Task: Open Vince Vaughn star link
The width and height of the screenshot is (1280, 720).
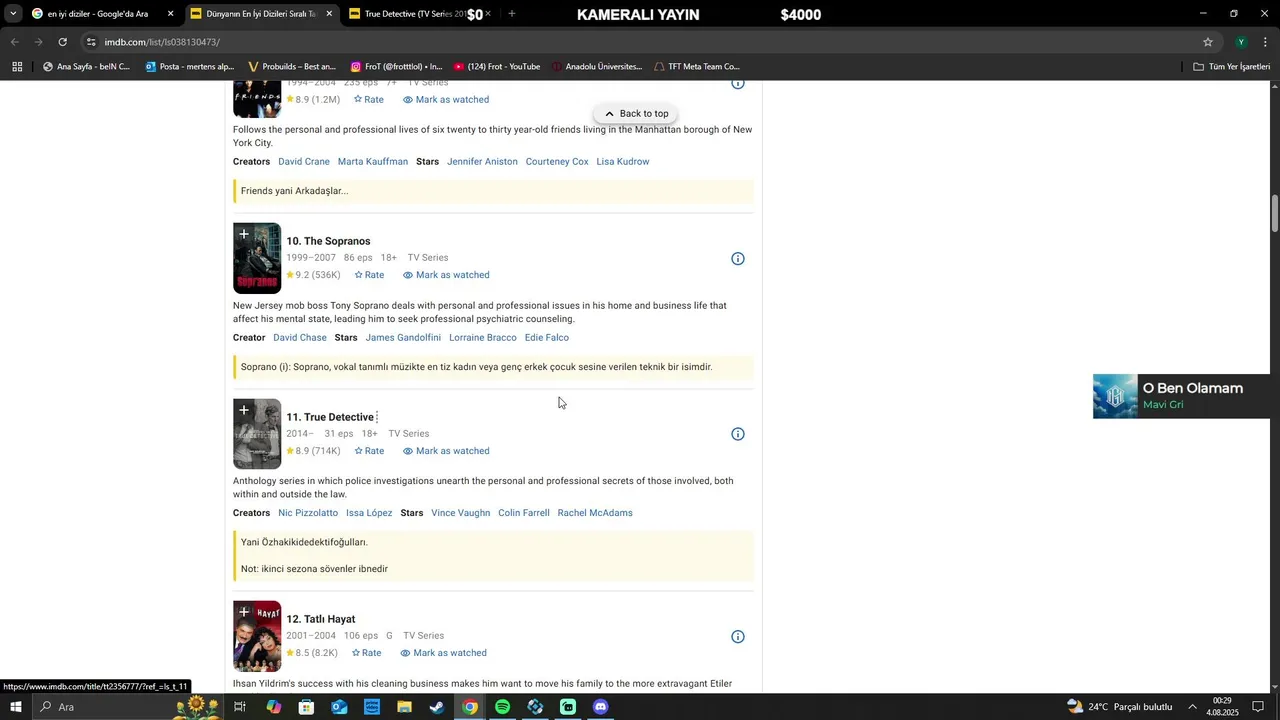Action: 461,513
